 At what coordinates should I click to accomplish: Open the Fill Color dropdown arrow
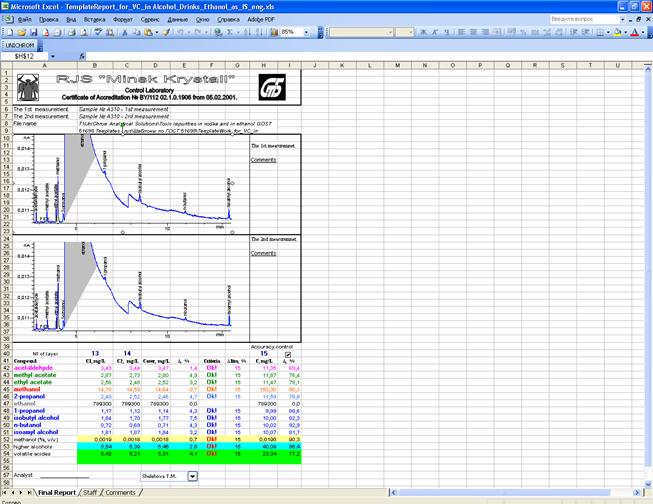coord(626,32)
